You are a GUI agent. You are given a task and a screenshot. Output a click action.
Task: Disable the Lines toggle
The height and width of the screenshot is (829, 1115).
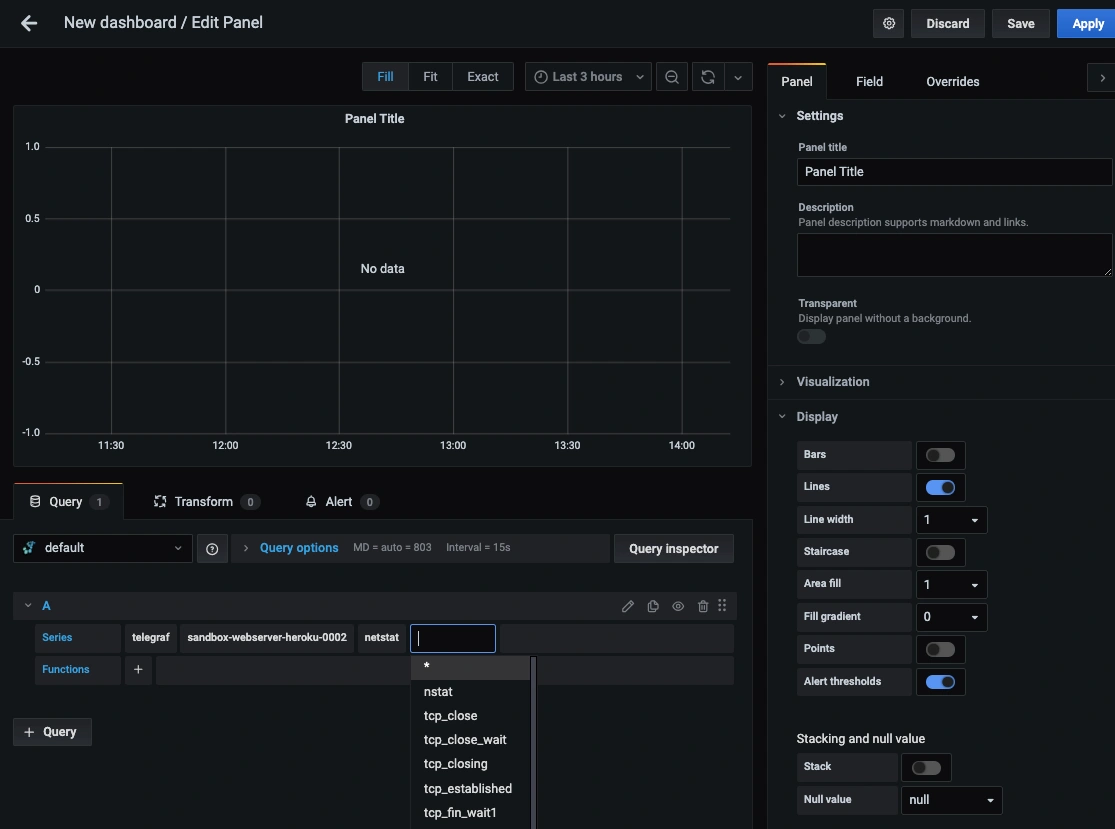click(940, 488)
